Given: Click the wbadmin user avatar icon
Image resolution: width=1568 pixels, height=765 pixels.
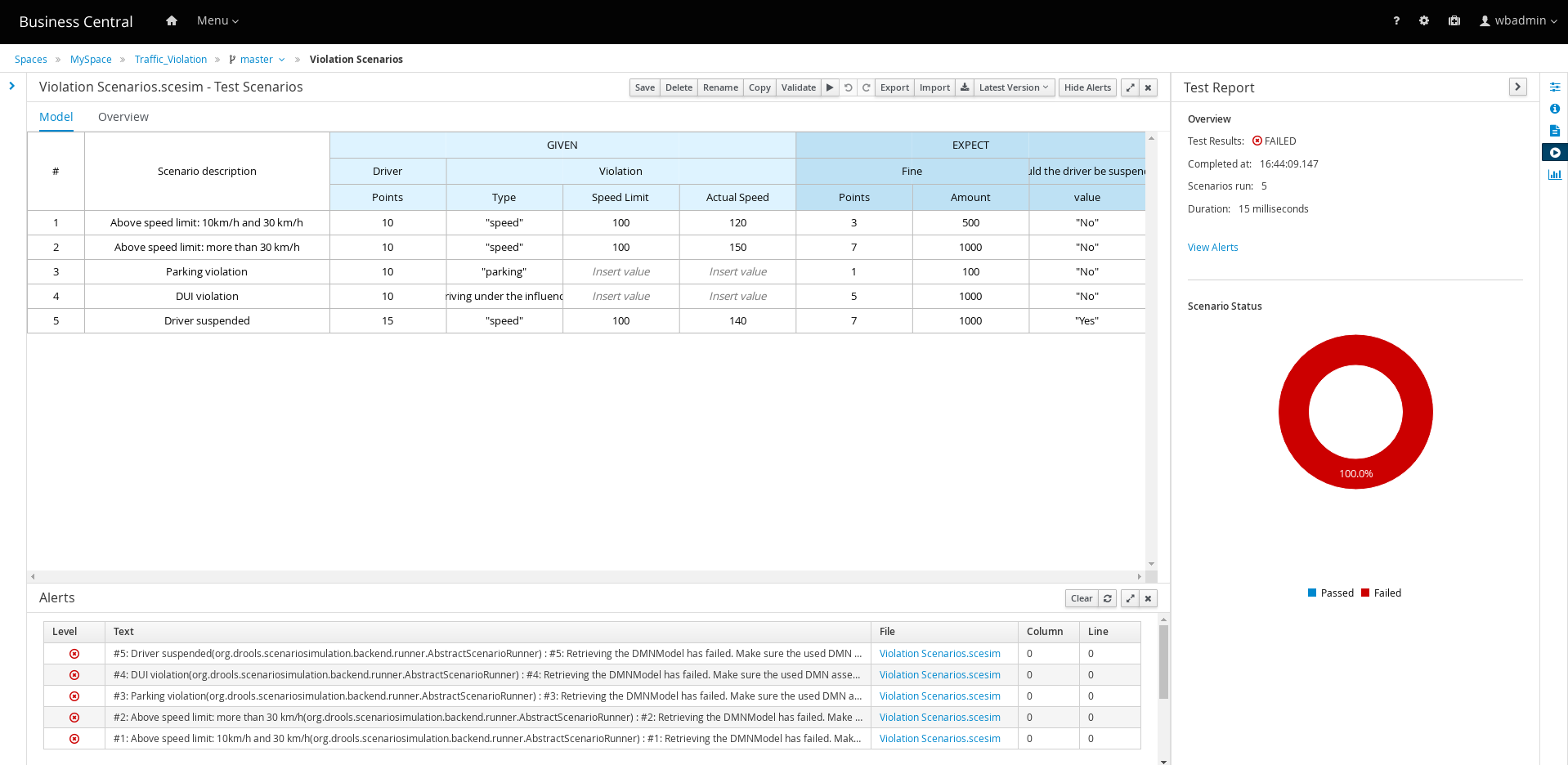Looking at the screenshot, I should (x=1485, y=21).
